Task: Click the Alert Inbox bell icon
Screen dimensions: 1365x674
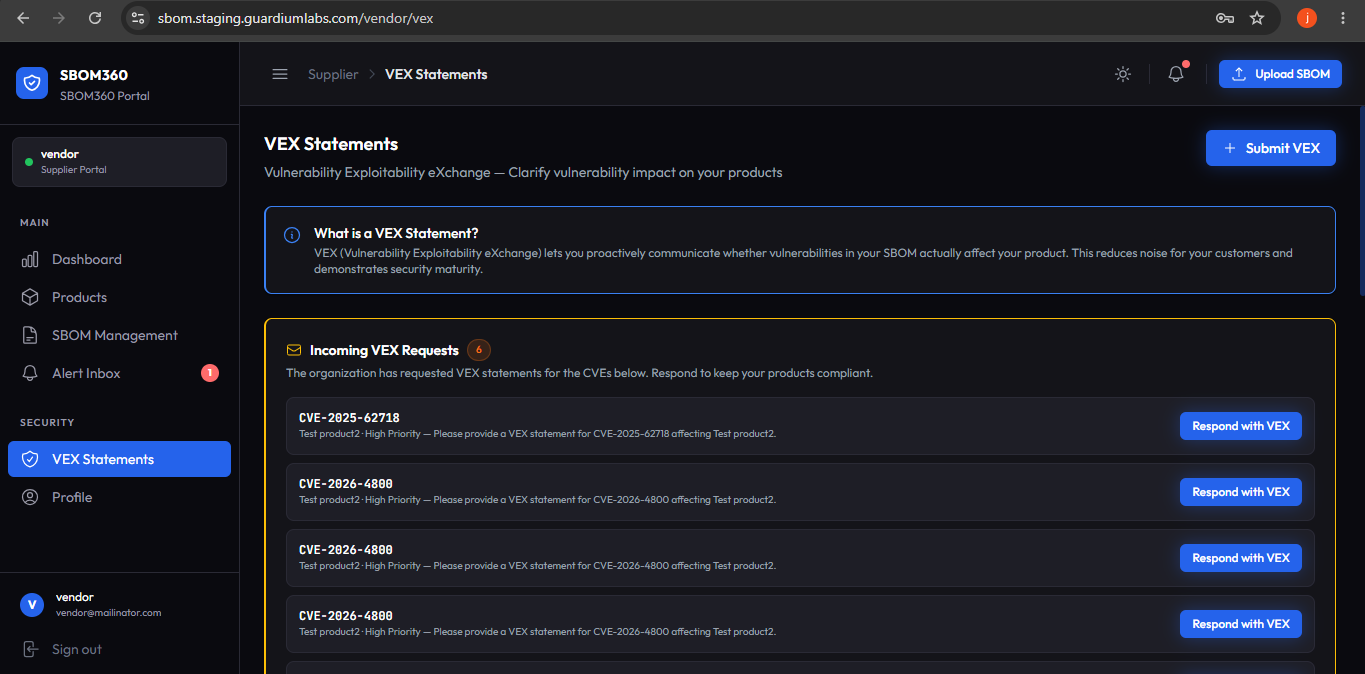Action: [31, 373]
